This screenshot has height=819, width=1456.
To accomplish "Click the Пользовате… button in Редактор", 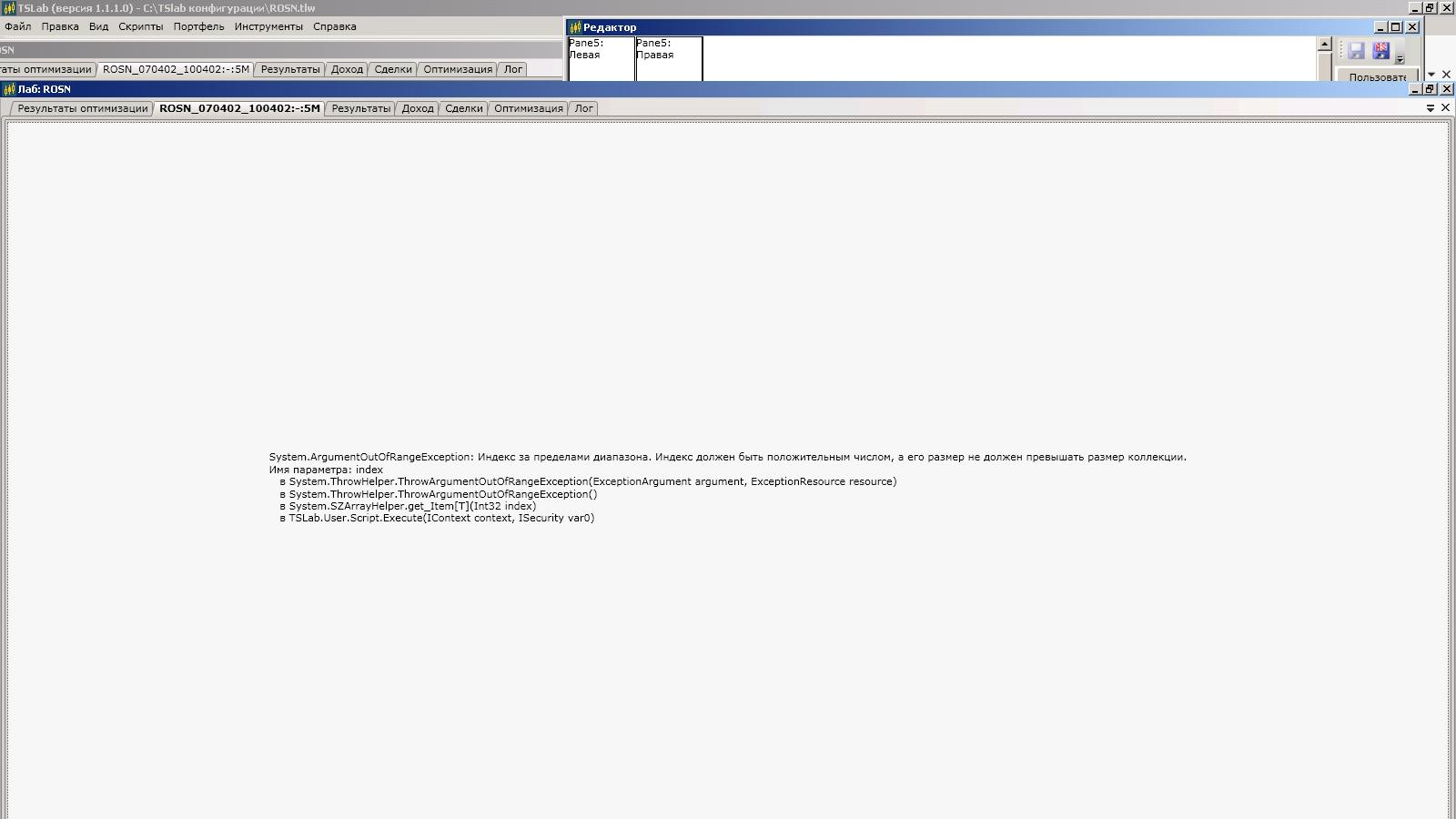I will (x=1377, y=76).
